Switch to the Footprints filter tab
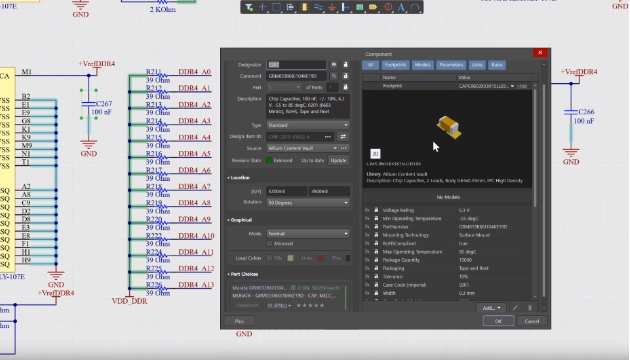Viewport: 630px width, 361px height. (395, 65)
